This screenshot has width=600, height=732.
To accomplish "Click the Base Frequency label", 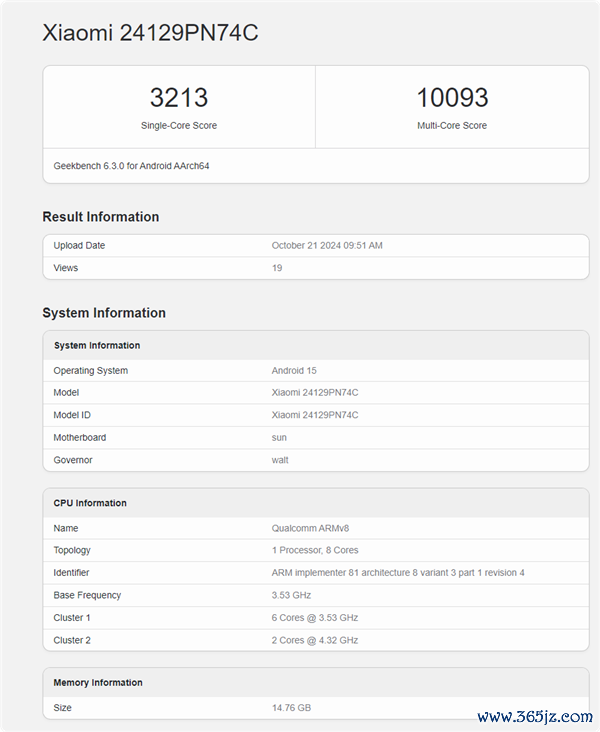I will tap(87, 595).
